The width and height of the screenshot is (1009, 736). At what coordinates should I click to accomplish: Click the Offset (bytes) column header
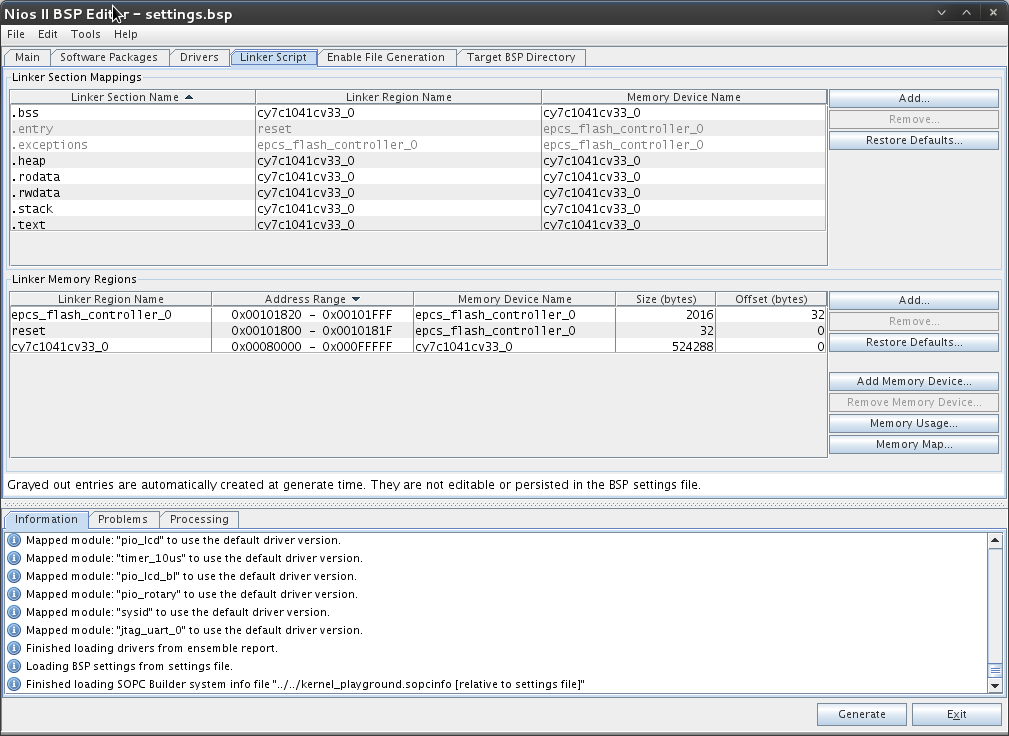[x=771, y=299]
